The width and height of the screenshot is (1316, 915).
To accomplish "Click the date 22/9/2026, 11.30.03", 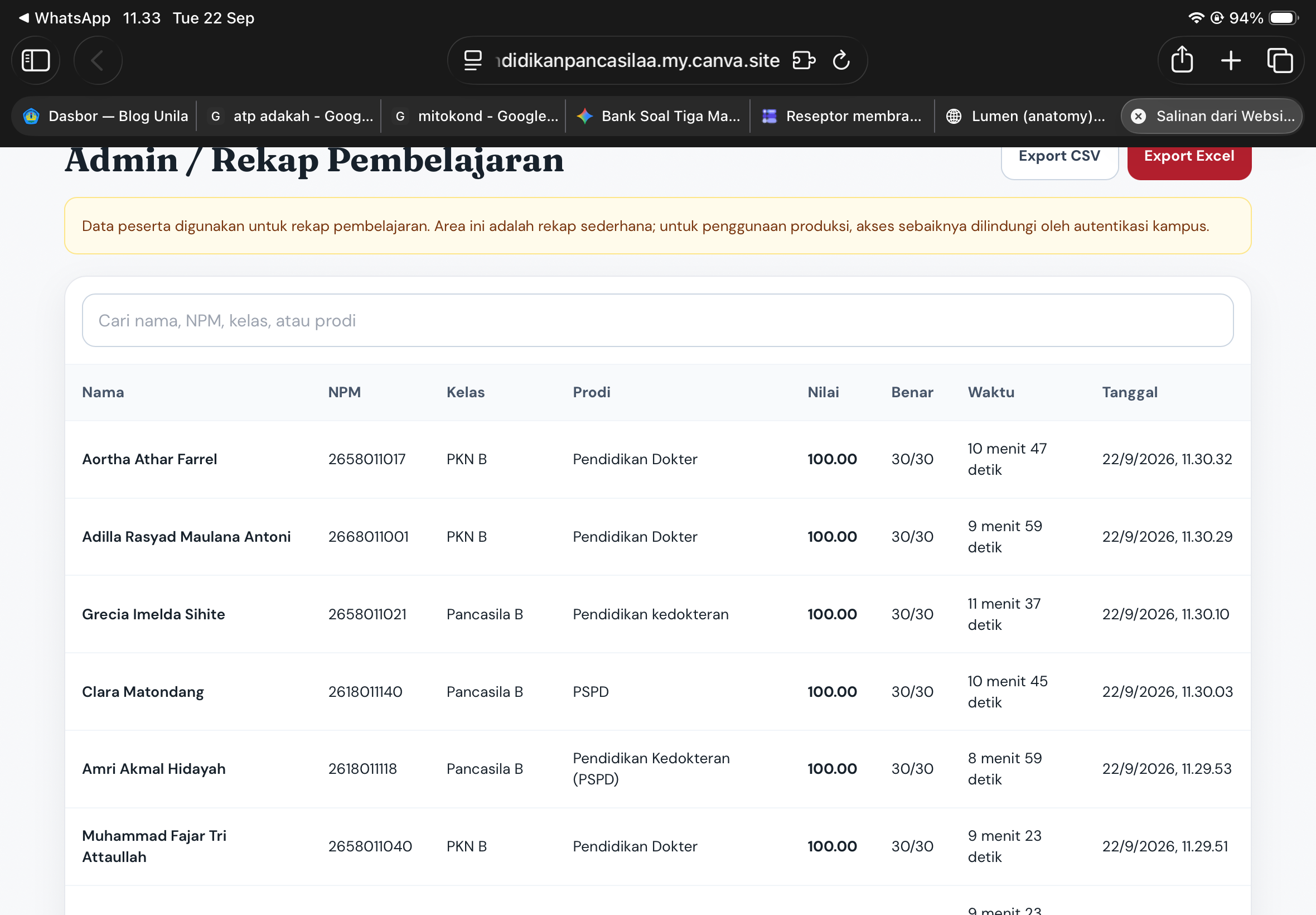I will pyautogui.click(x=1168, y=691).
